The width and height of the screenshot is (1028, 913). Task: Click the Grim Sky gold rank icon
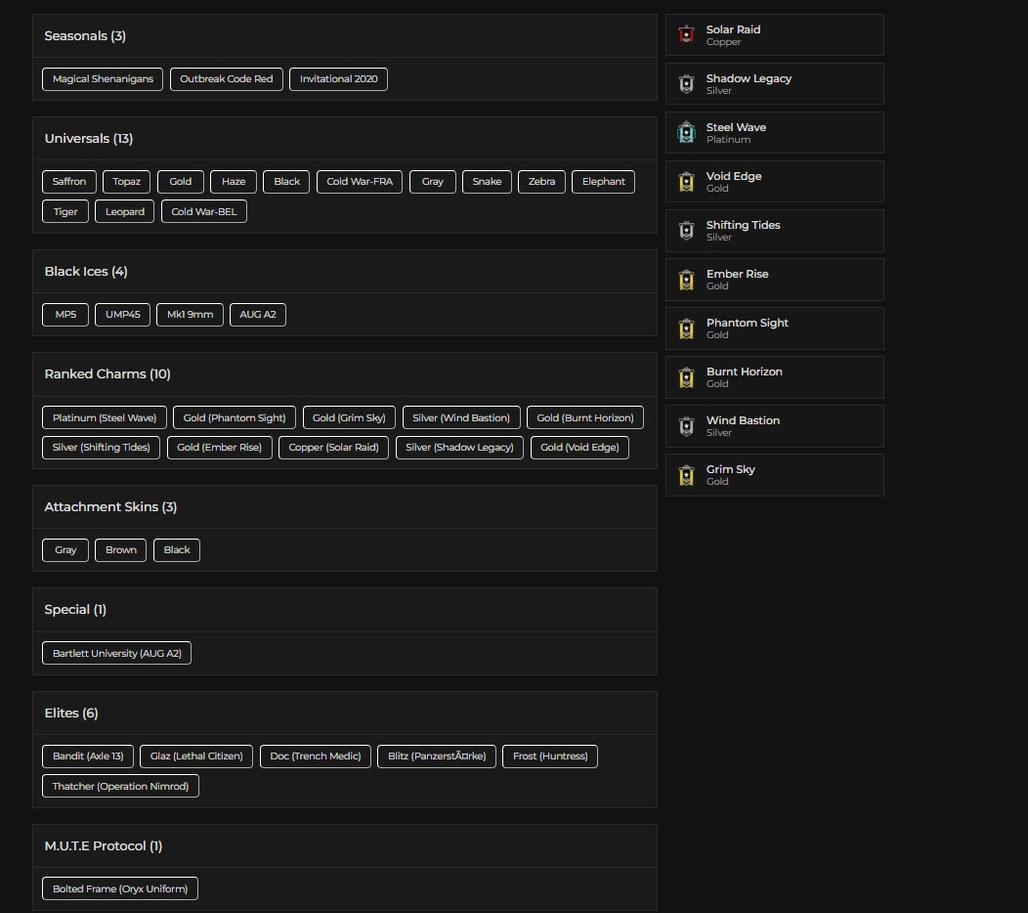tap(686, 476)
